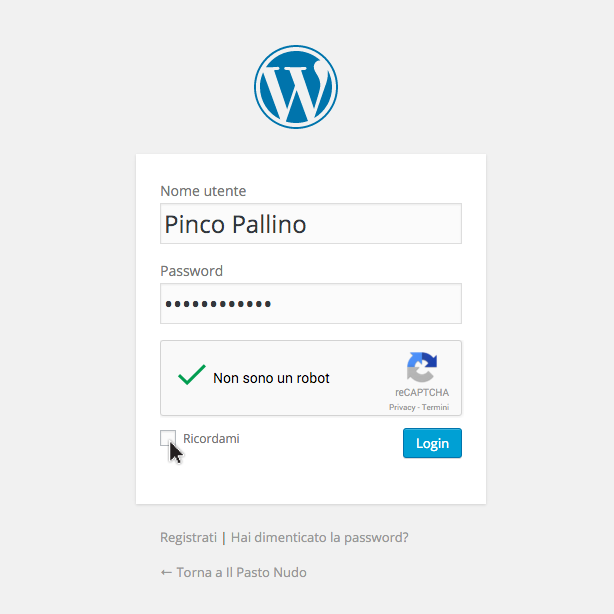
Task: Click the separator bar after Registrati
Action: pos(224,538)
